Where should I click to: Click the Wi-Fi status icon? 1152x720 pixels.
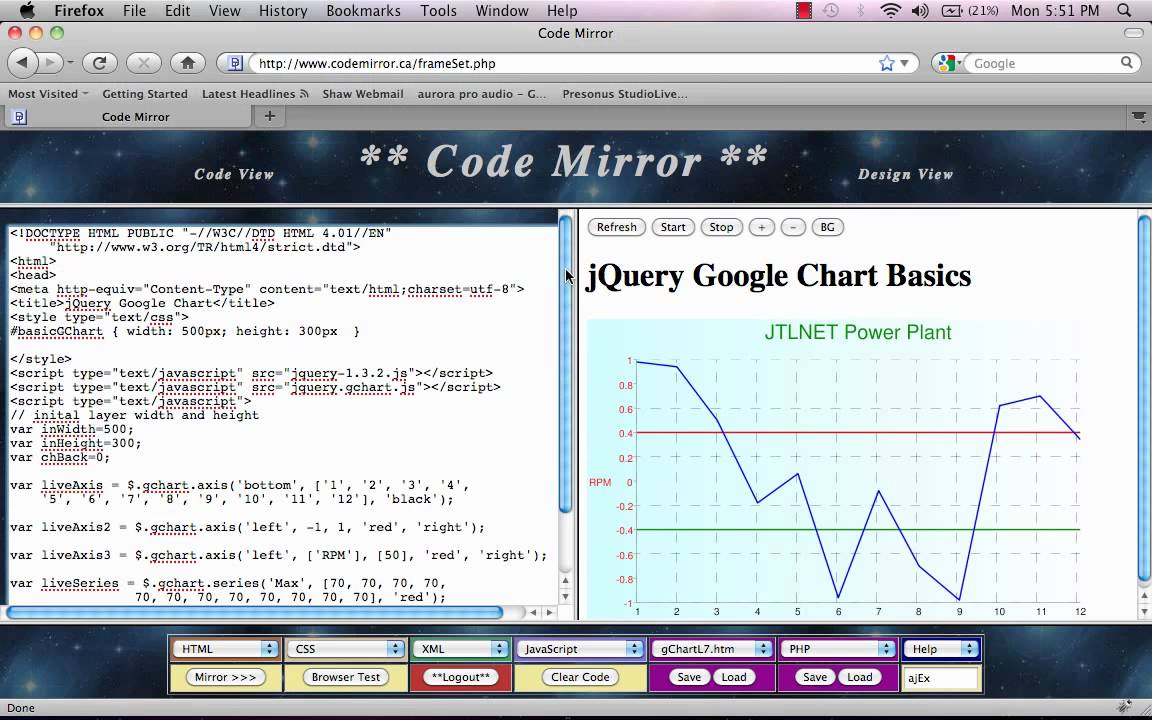(890, 10)
